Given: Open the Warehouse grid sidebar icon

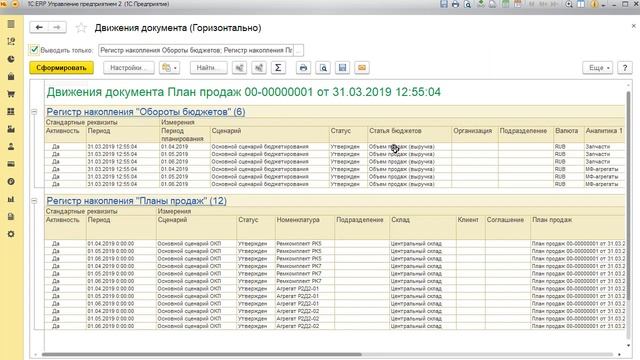Looking at the screenshot, I should [x=11, y=111].
